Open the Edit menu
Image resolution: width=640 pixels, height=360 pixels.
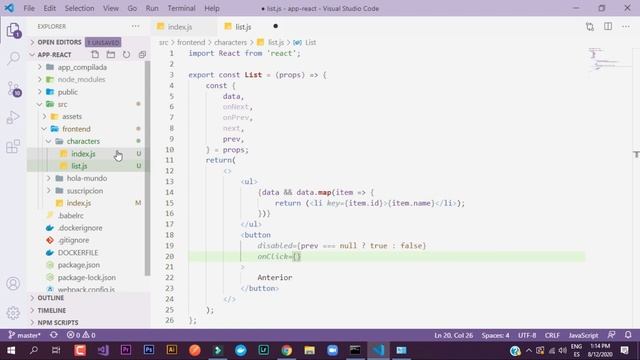tap(49, 8)
